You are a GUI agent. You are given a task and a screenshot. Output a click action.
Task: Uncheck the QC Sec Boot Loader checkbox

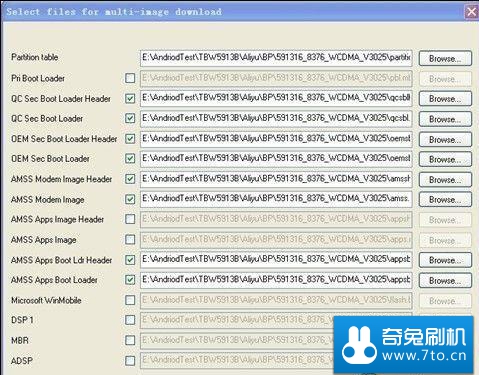pyautogui.click(x=130, y=118)
